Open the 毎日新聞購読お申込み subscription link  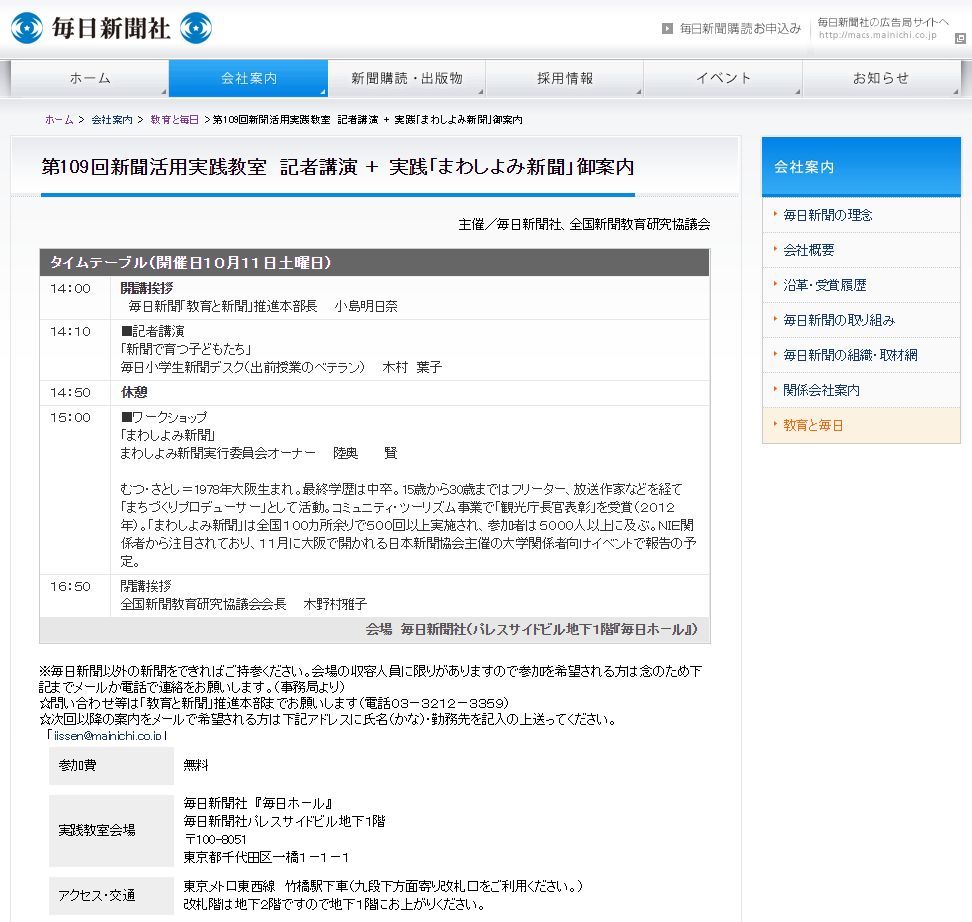(739, 28)
